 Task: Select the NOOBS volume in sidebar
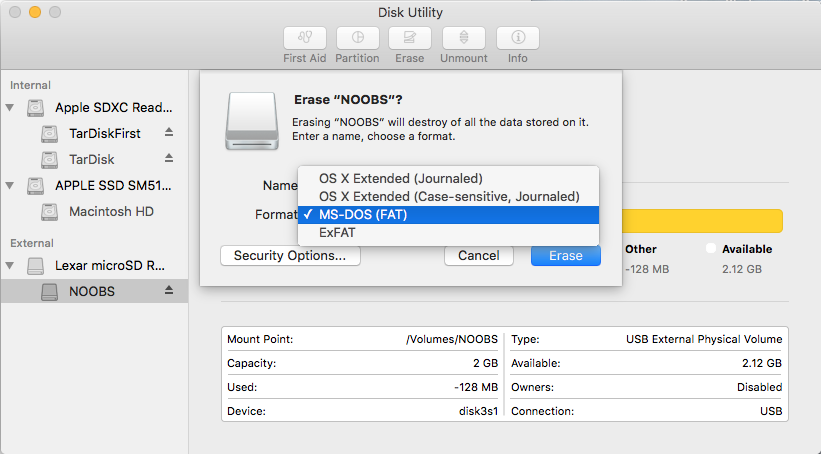pos(94,291)
